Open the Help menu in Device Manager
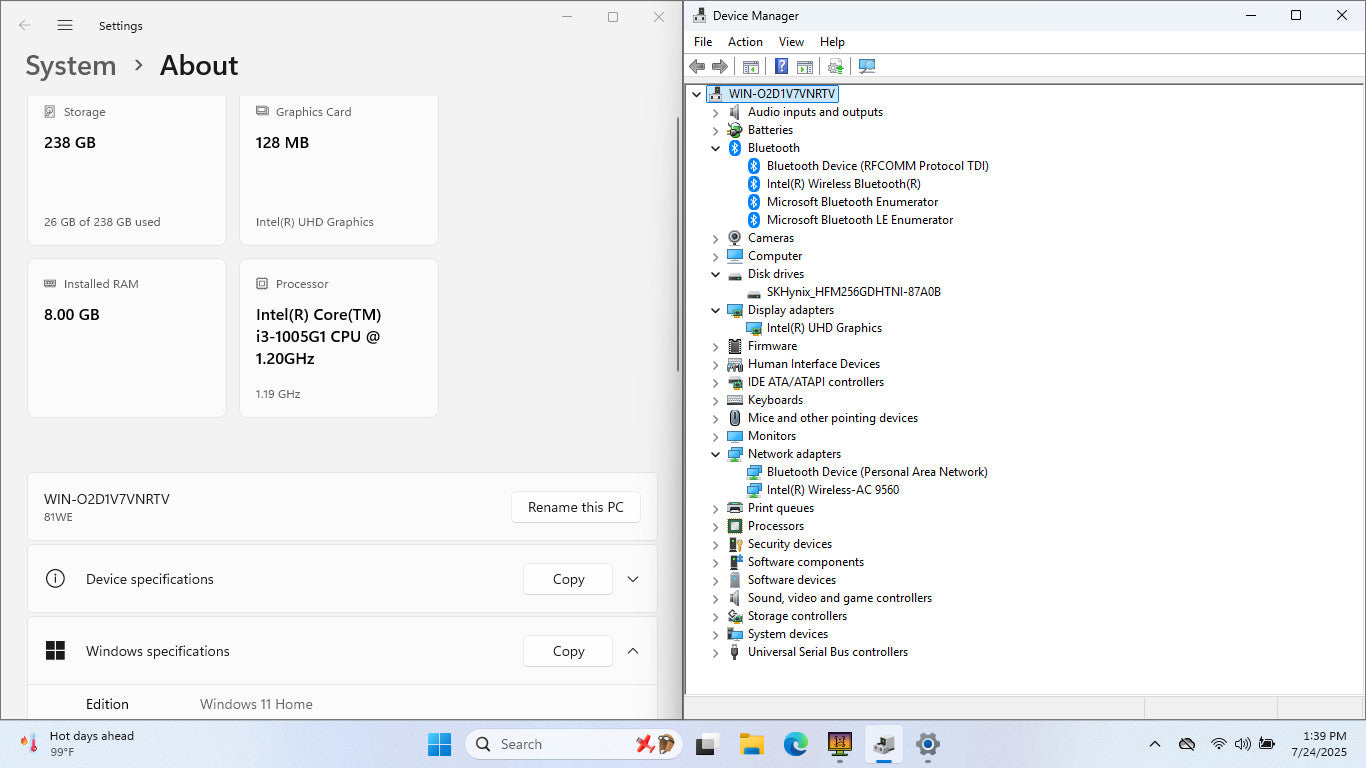Screen dimensions: 1366x768 pos(832,42)
